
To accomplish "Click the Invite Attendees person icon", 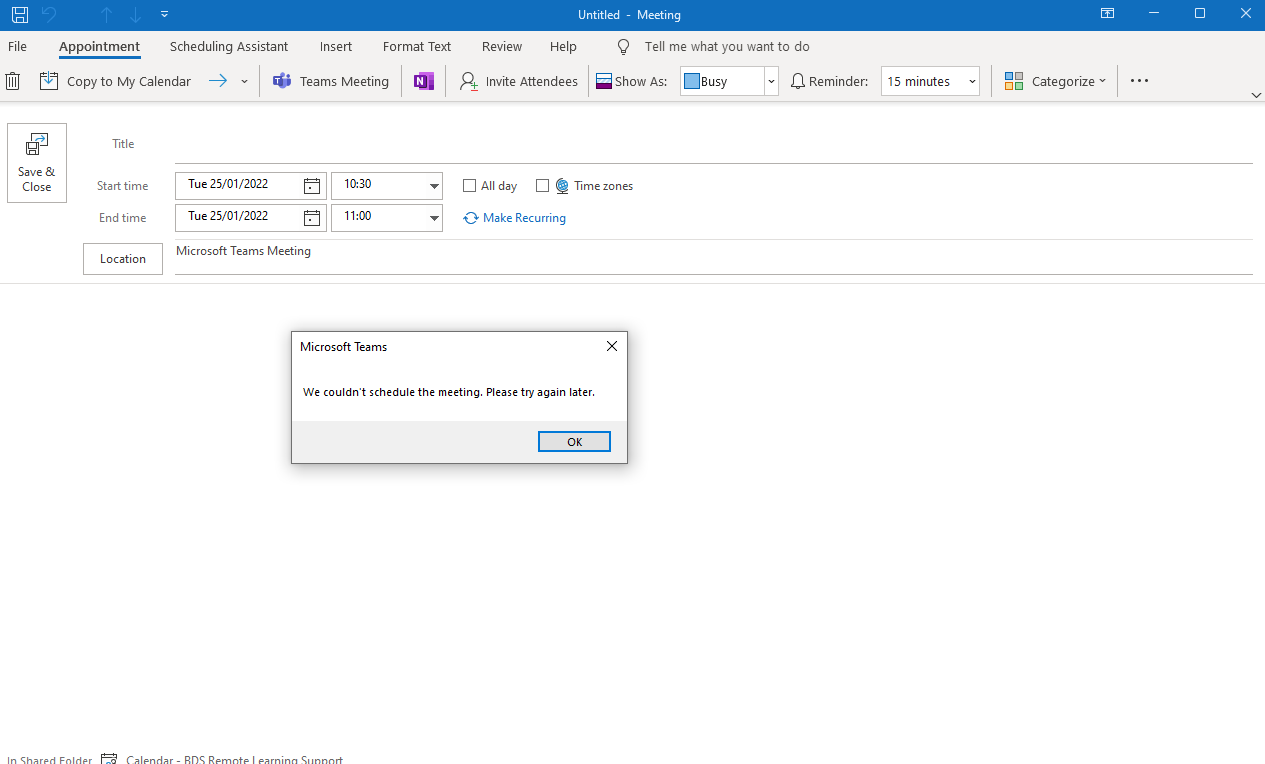I will [468, 81].
